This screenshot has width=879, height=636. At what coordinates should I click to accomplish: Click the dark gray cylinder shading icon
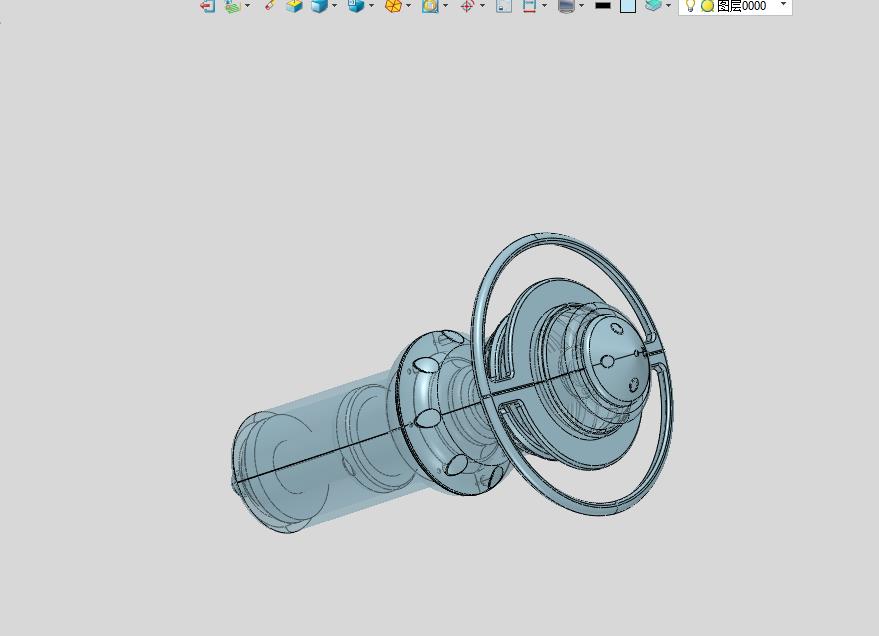point(567,6)
